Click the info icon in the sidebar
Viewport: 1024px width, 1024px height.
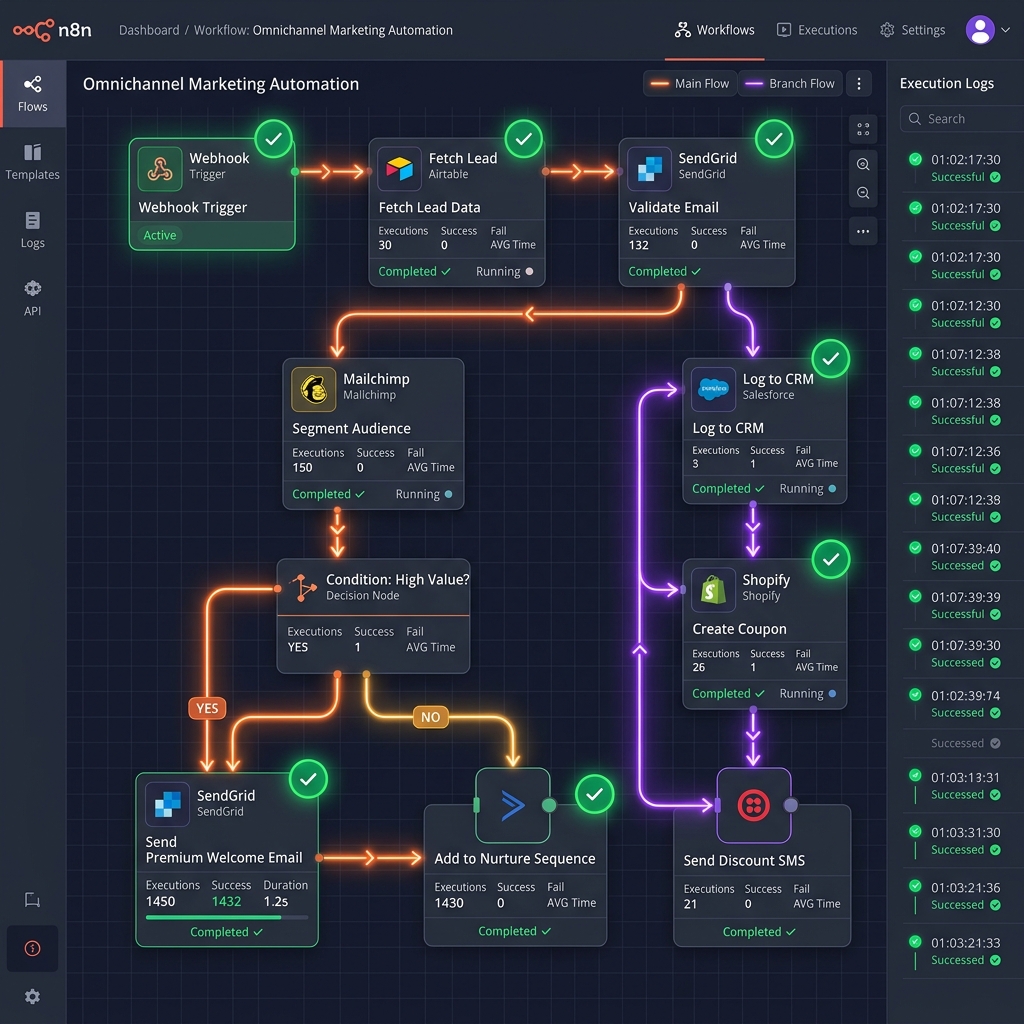(32, 948)
